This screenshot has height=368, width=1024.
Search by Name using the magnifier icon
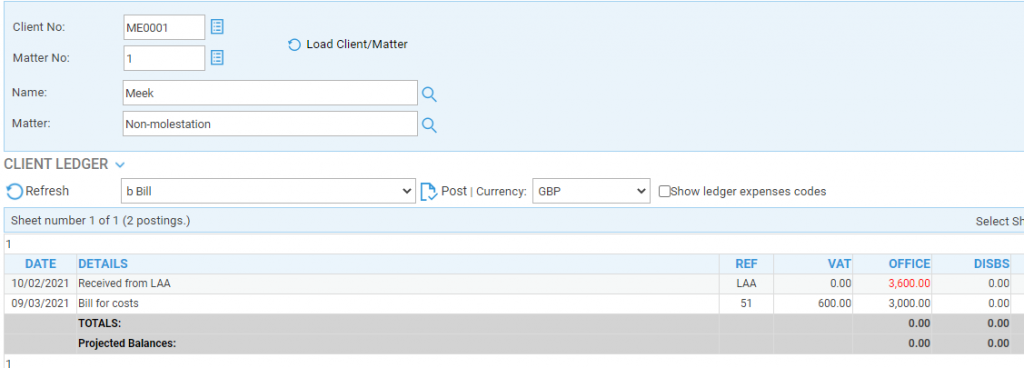click(429, 95)
